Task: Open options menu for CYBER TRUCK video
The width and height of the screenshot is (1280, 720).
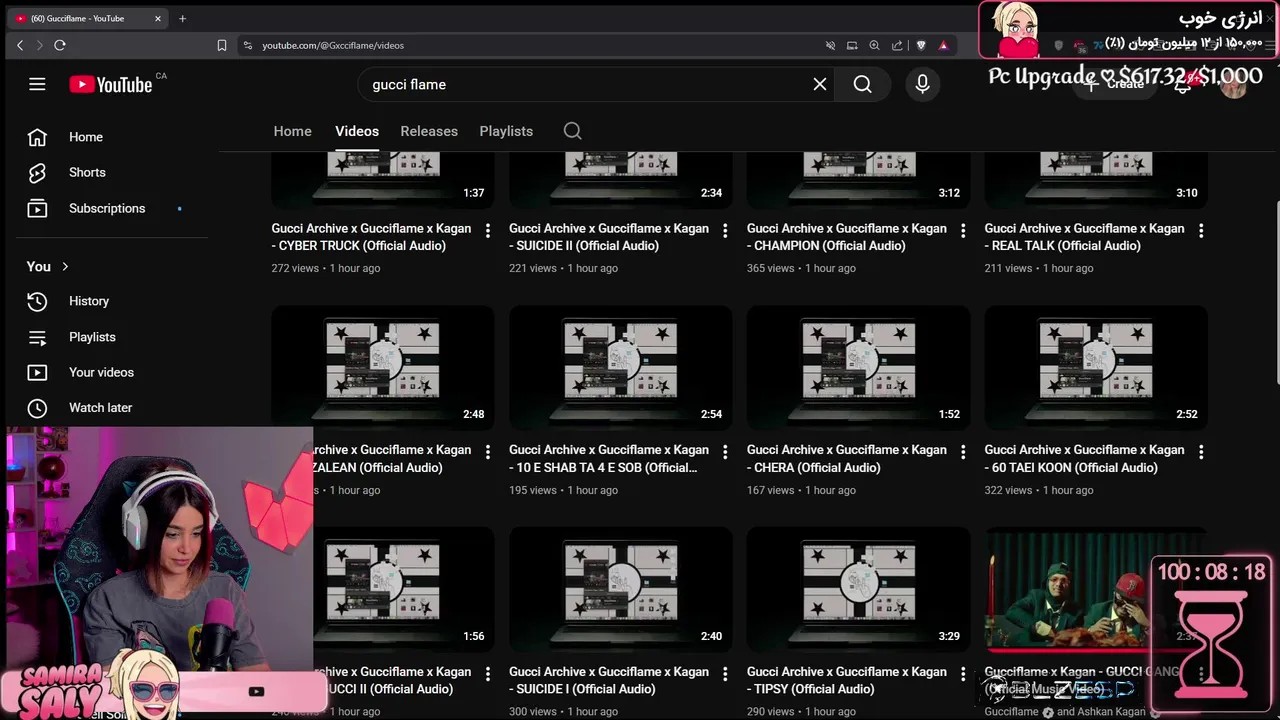Action: [488, 230]
